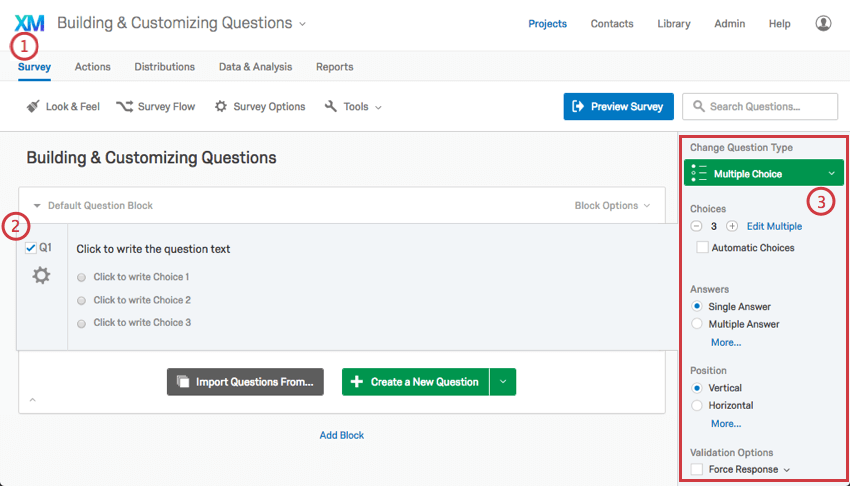This screenshot has height=486, width=850.
Task: Switch to the Data & Analysis tab
Action: tap(255, 67)
